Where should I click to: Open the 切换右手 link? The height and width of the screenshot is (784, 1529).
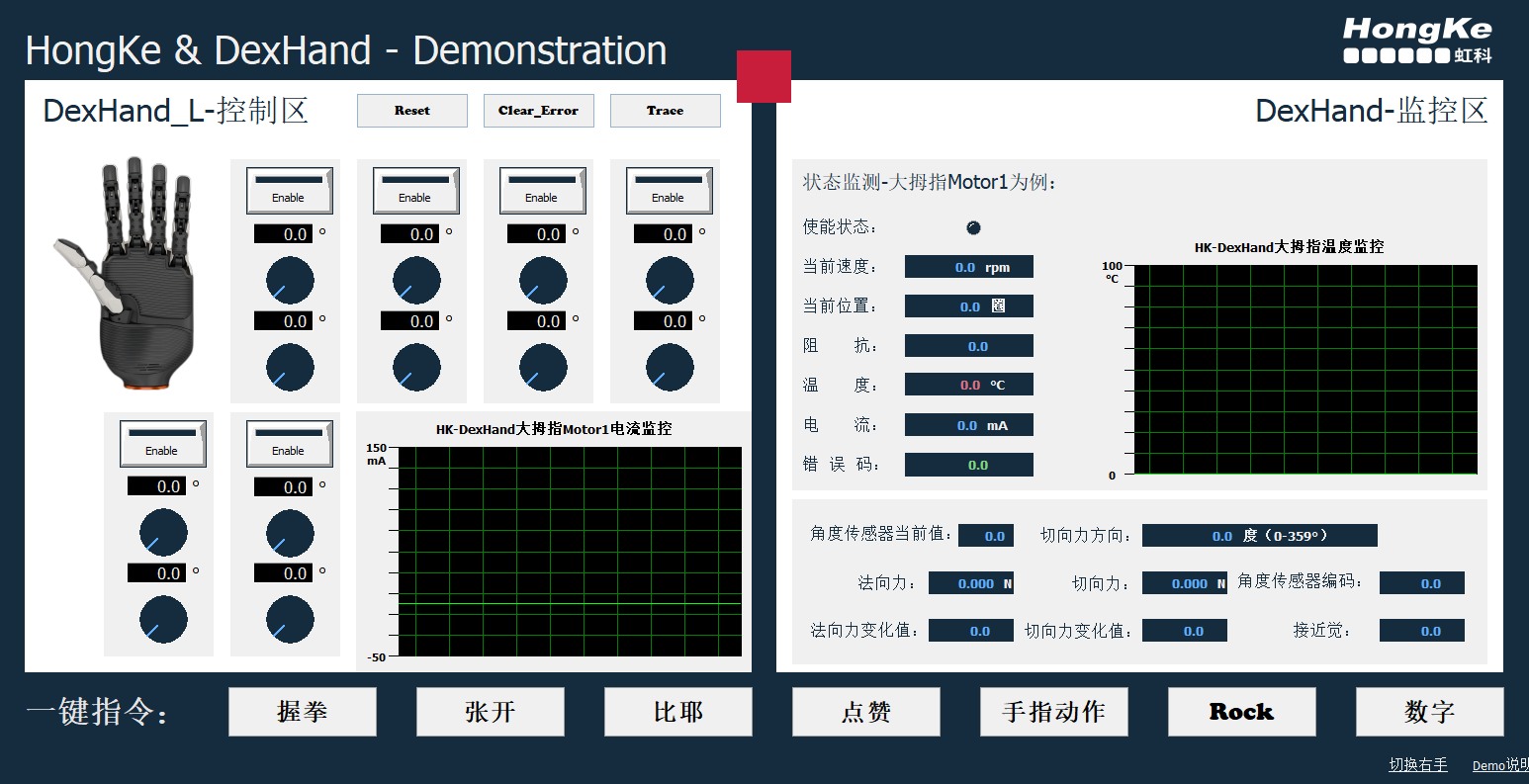1418,763
